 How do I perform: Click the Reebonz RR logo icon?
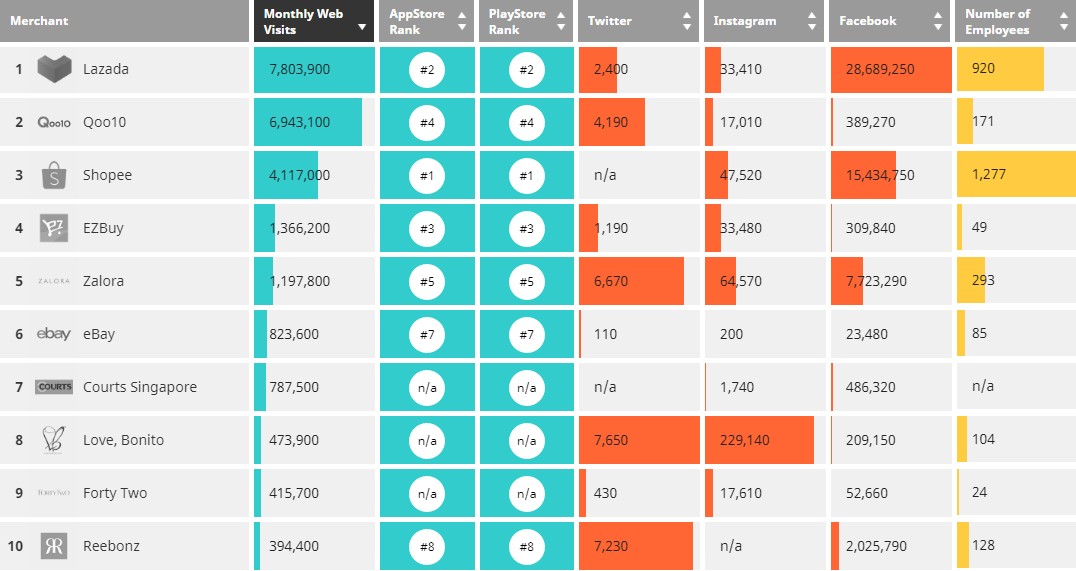tap(54, 546)
